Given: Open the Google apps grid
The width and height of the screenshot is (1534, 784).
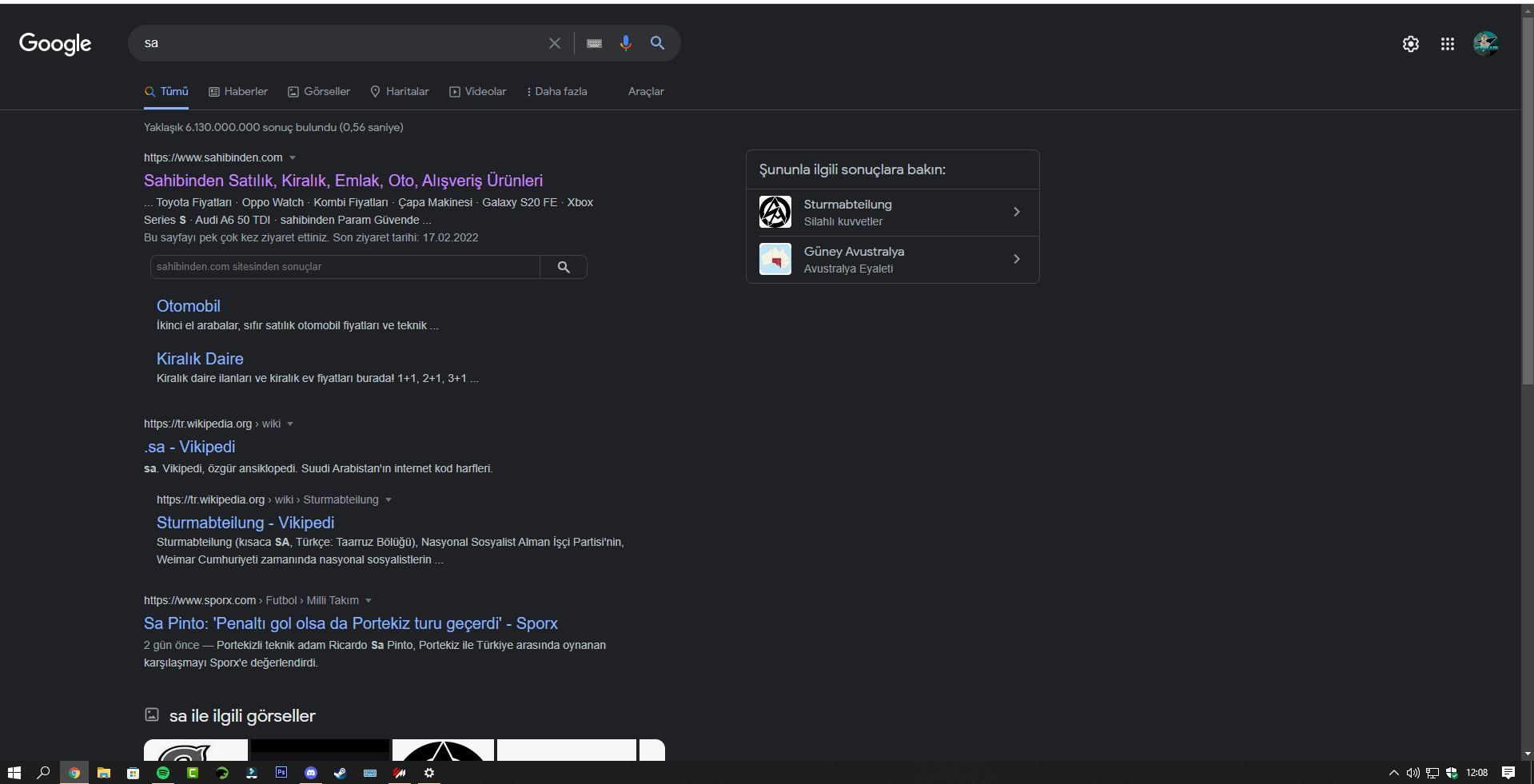Looking at the screenshot, I should (x=1448, y=44).
